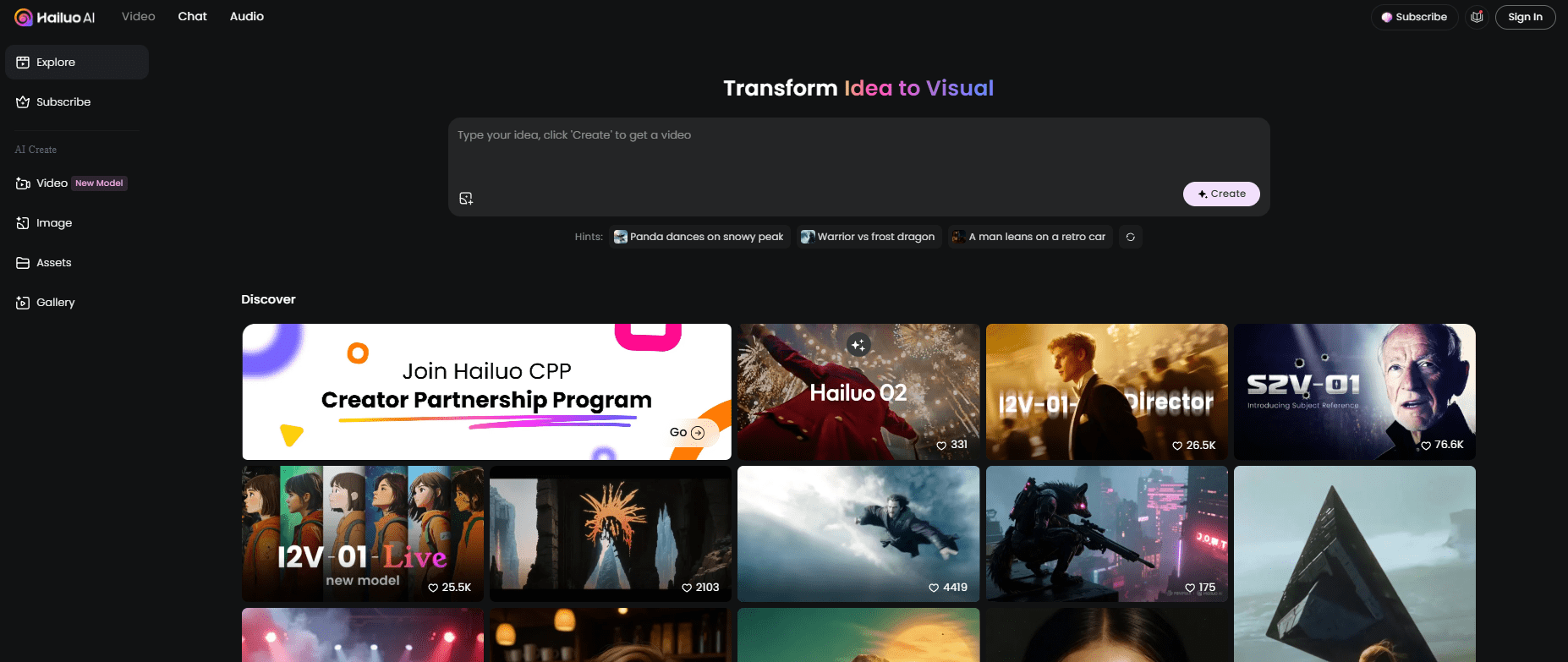Viewport: 1568px width, 662px height.
Task: Select hint Panda dances on snowy peak
Action: click(699, 237)
